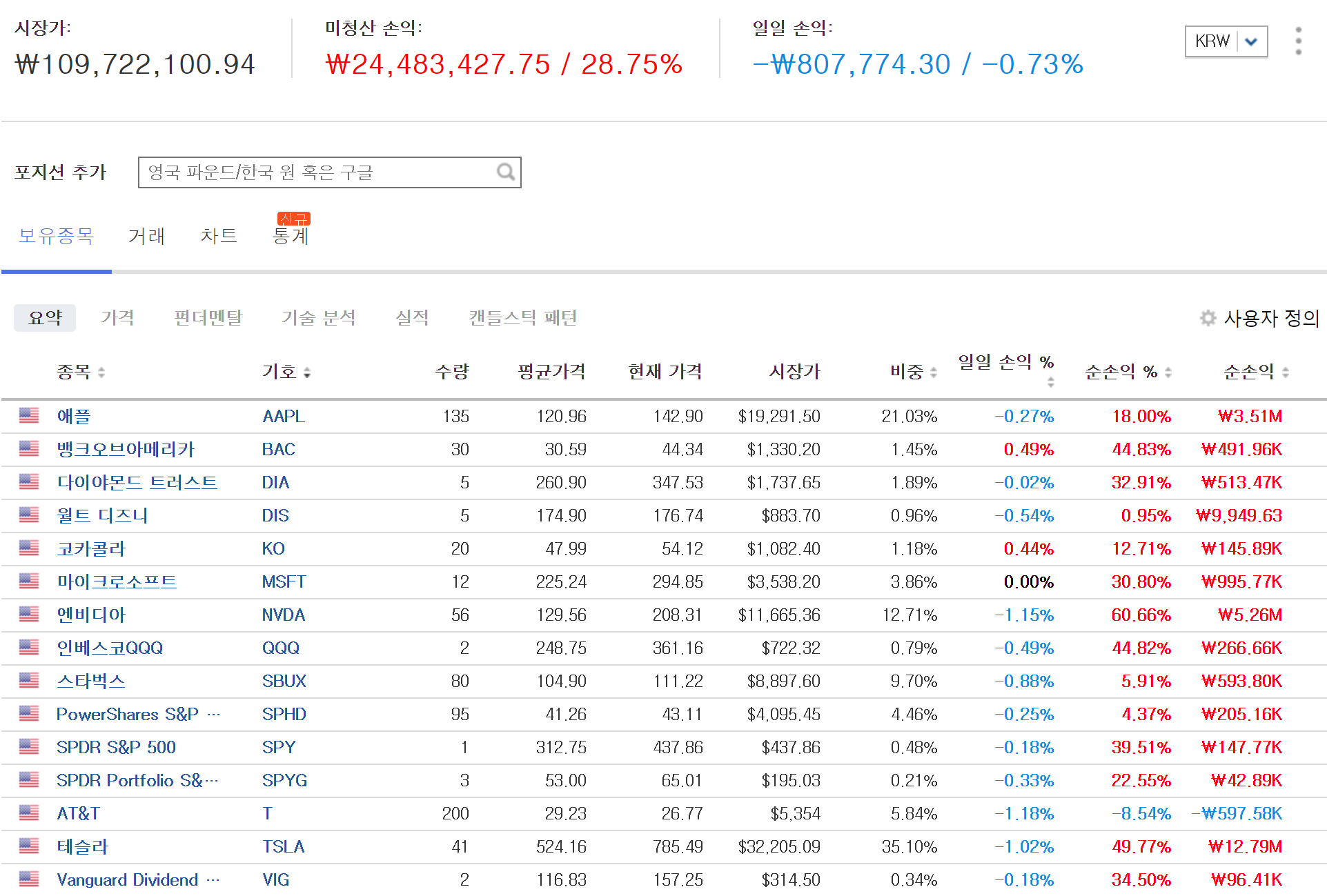Click the US flag beside 코카콜라
Viewport: 1327px width, 896px height.
click(29, 548)
